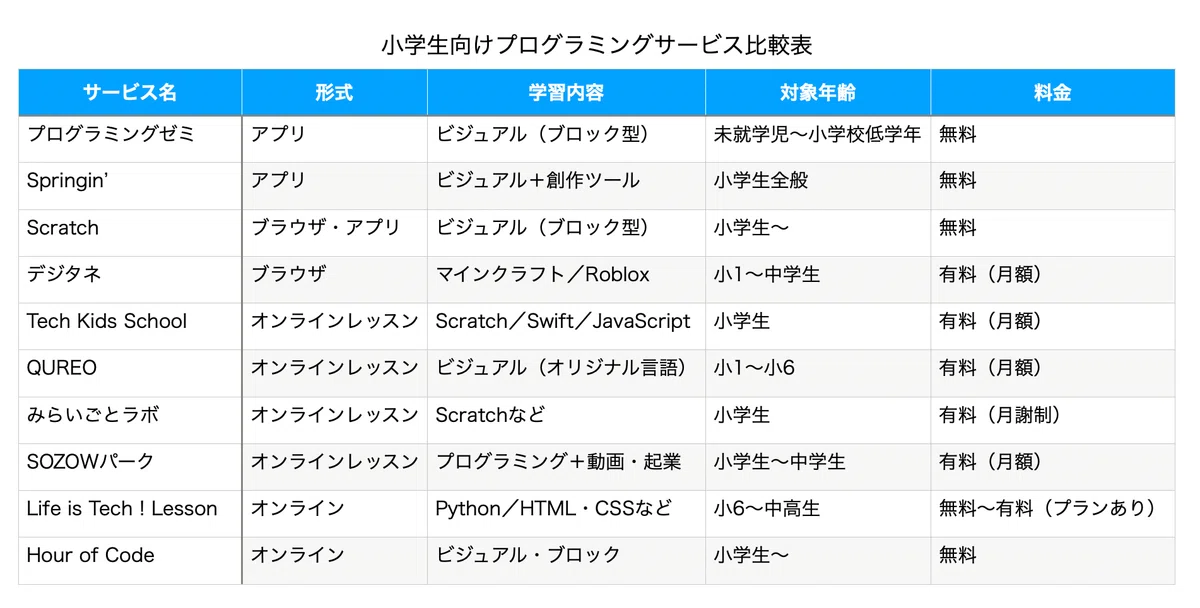The height and width of the screenshot is (608, 1200).
Task: Select the マインクラフト／Roblox content cell
Action: [566, 280]
